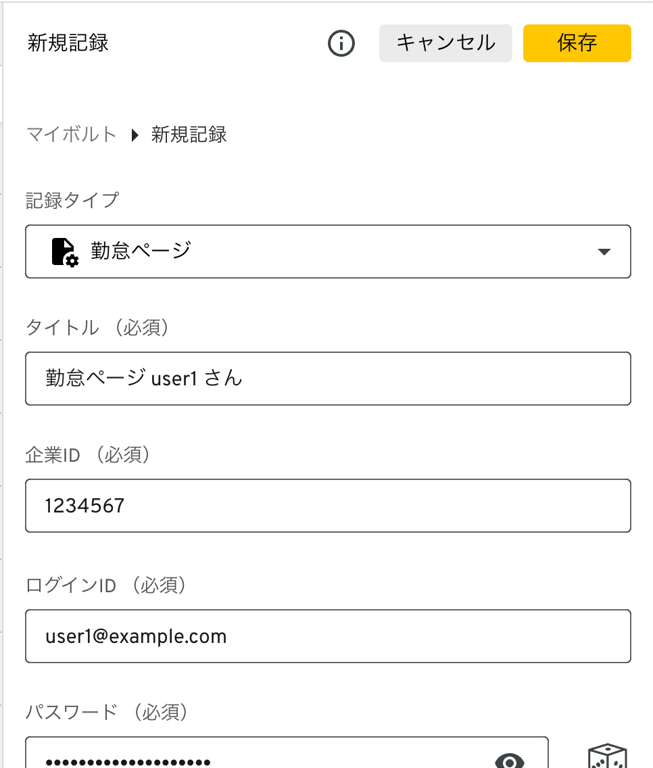Click the パスワード (必須) label
653x768 pixels.
pos(107,712)
